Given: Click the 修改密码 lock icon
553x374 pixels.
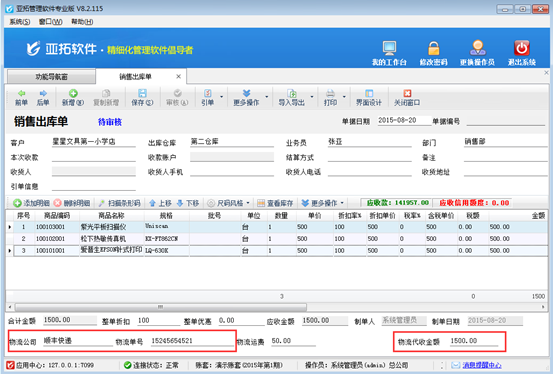Looking at the screenshot, I should pos(433,48).
